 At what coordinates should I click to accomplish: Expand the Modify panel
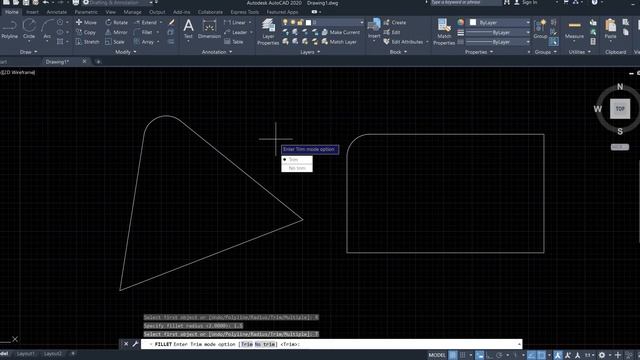point(126,52)
